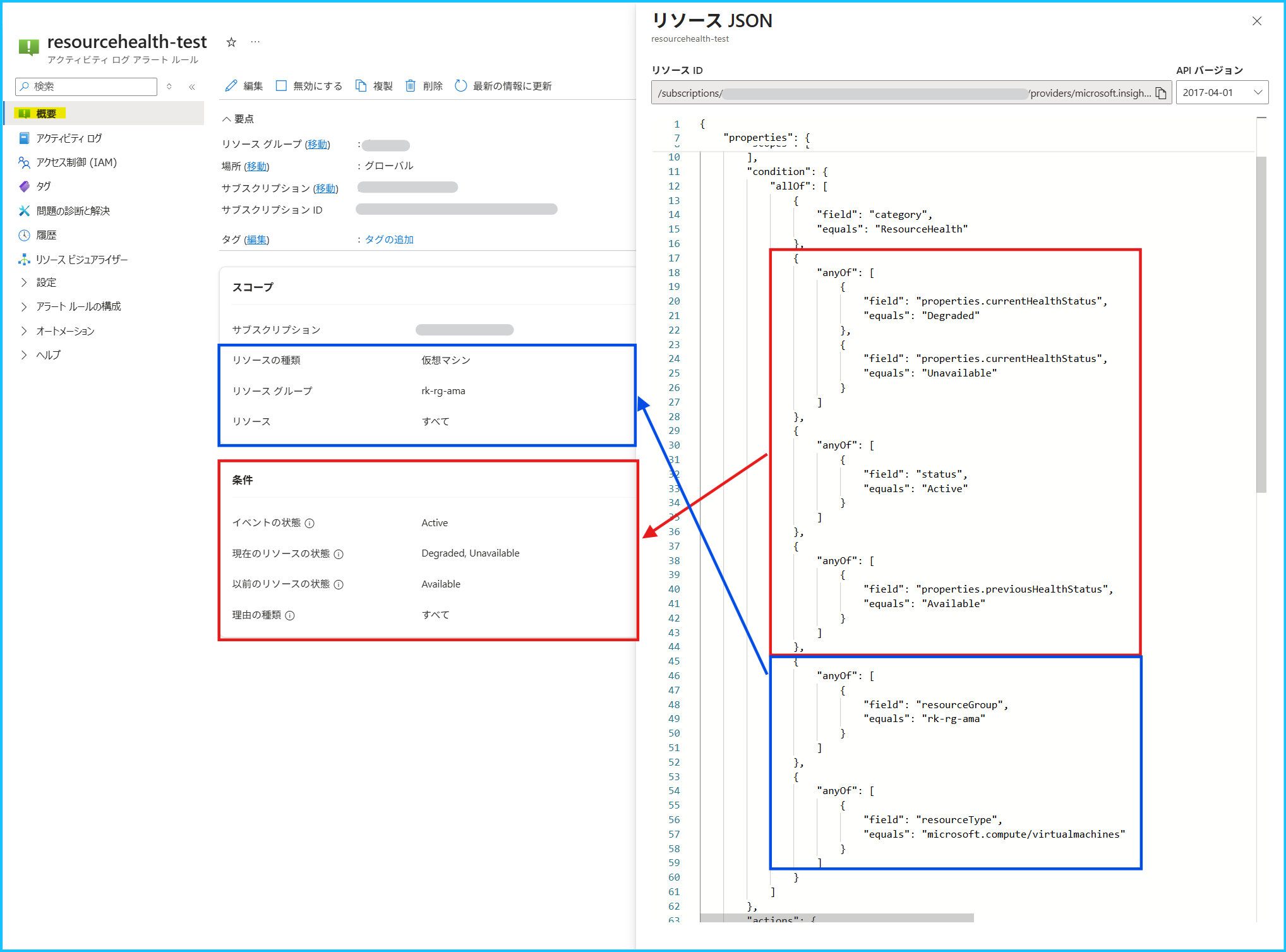Viewport: 1286px width, 952px height.
Task: Click the Active value for イベントの状態
Action: point(435,523)
